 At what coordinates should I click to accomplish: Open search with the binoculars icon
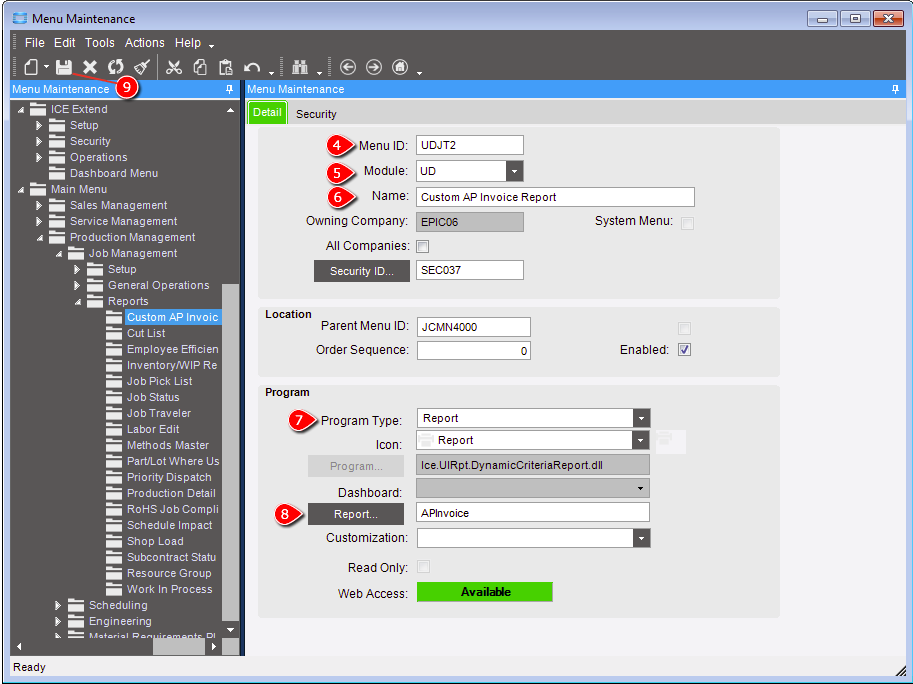click(x=300, y=67)
